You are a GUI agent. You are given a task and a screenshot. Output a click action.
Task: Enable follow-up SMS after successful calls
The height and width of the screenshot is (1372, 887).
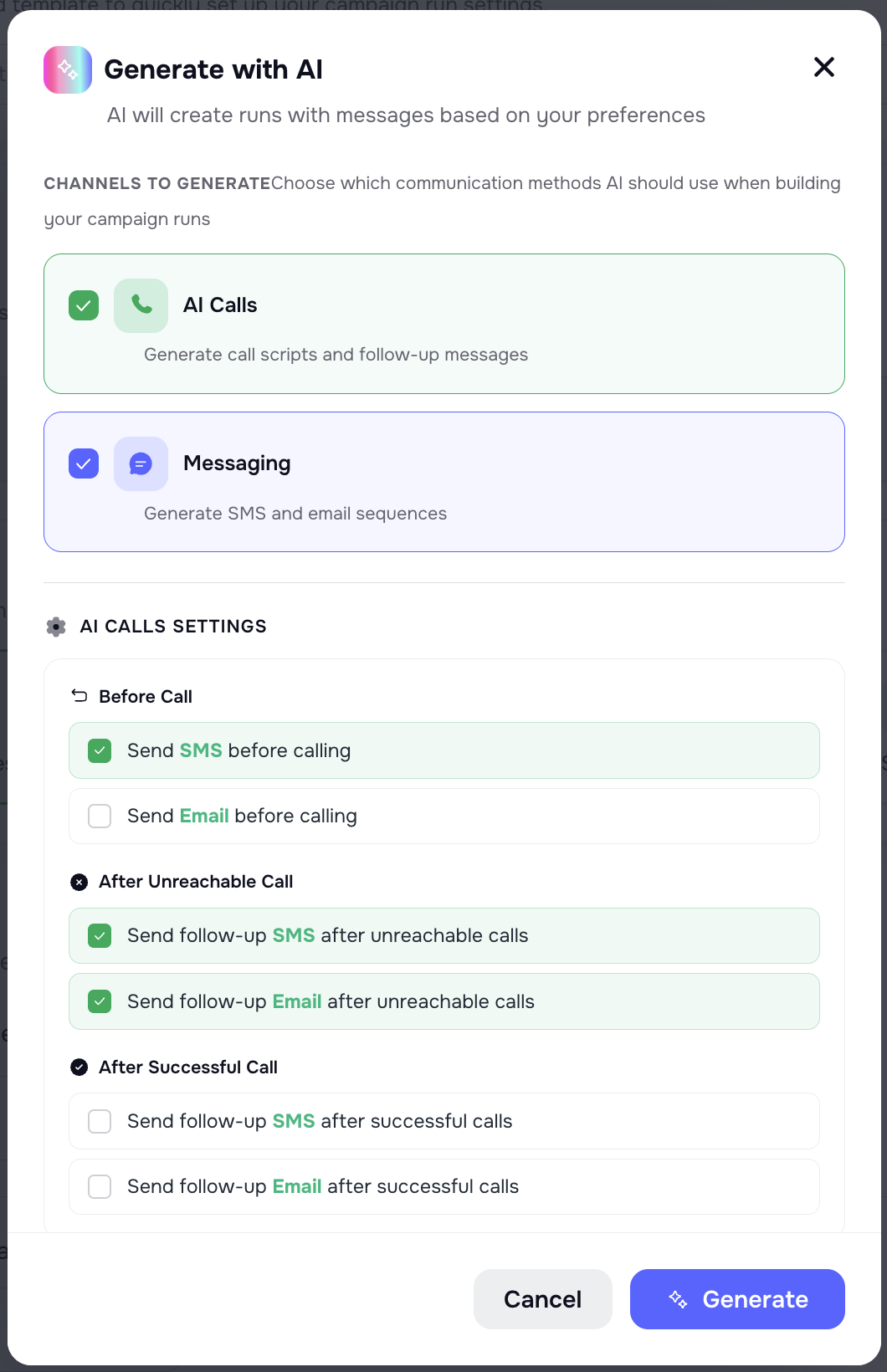coord(100,1121)
